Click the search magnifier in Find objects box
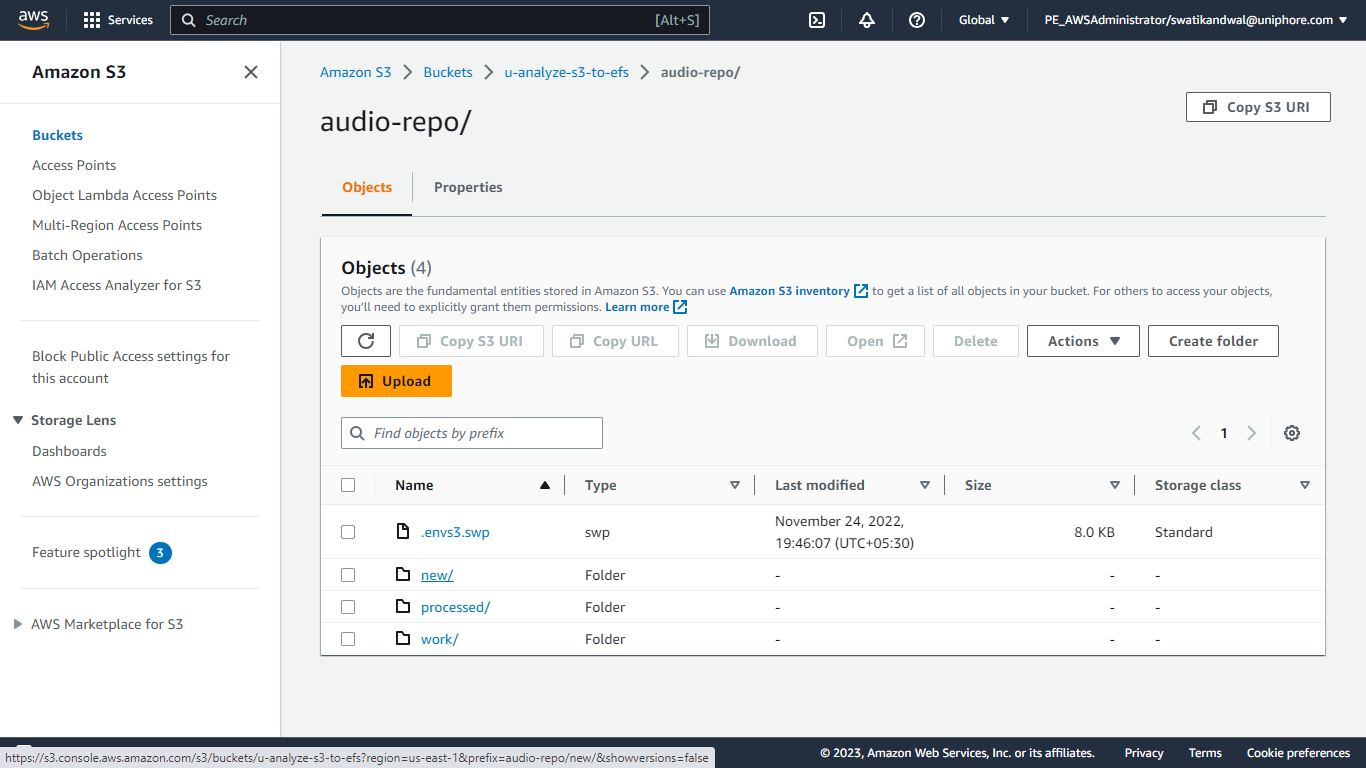Viewport: 1366px width, 768px height. [x=358, y=433]
